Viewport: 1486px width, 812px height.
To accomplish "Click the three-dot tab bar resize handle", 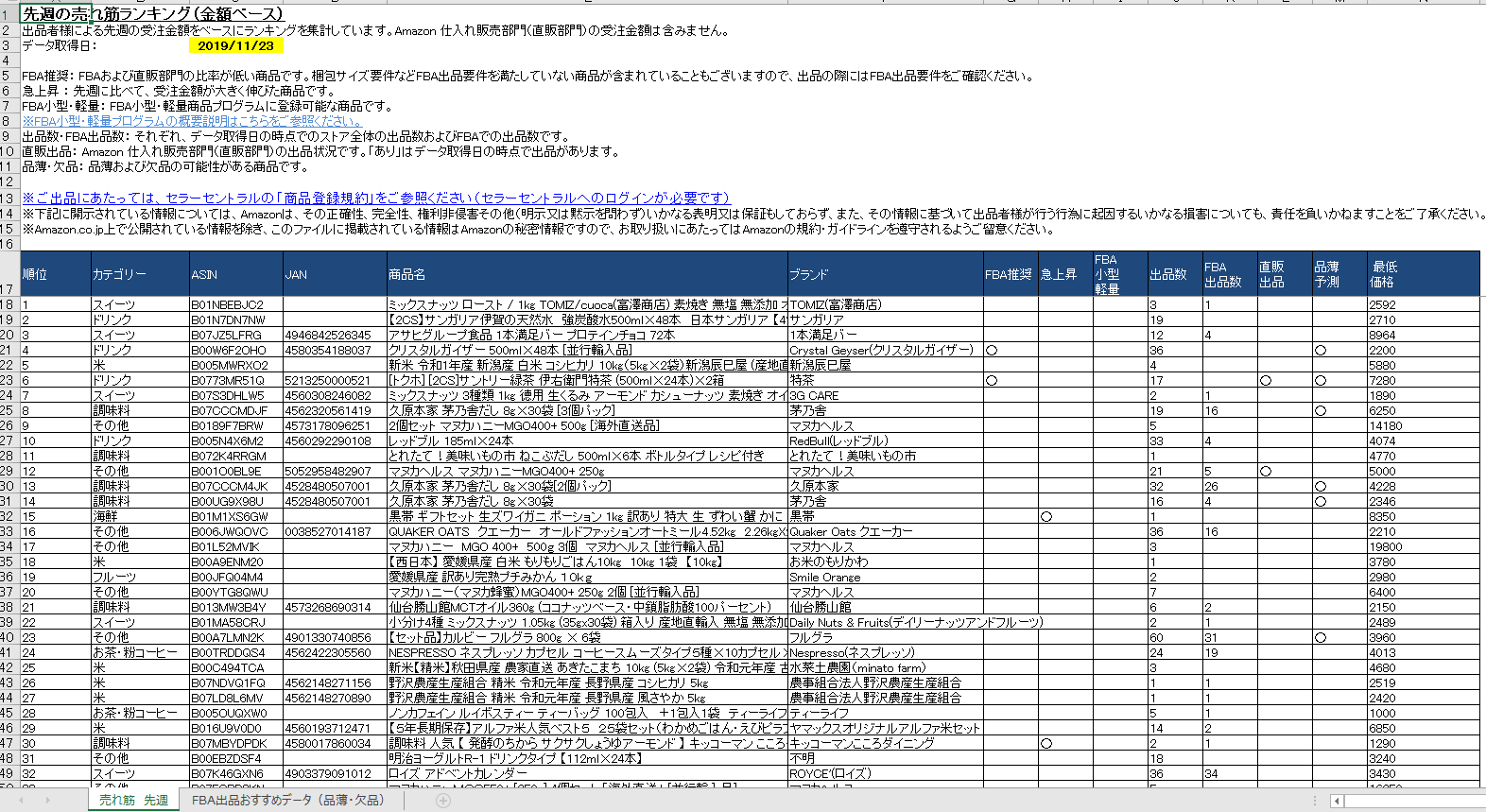I will [x=1314, y=801].
